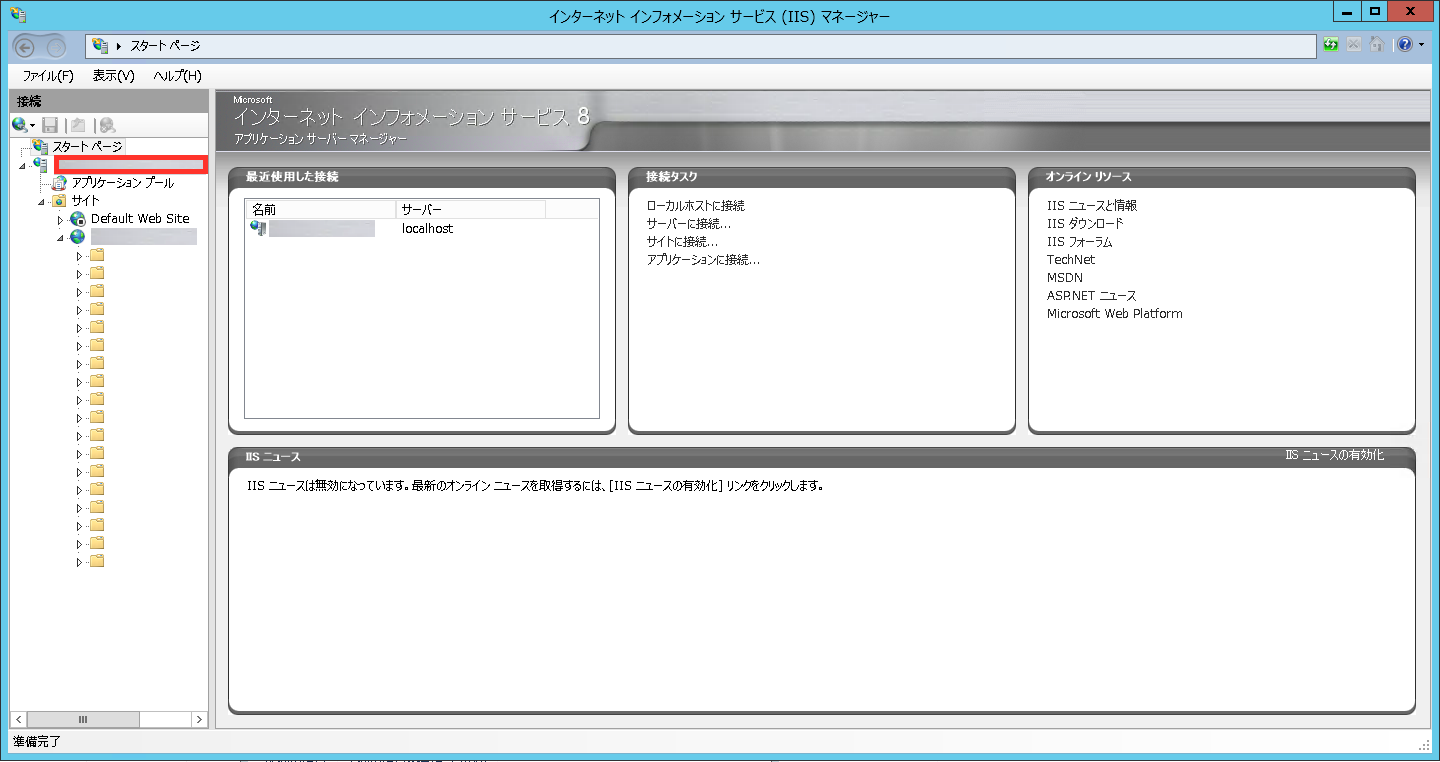Open ASP.NET ニュース link

click(1092, 296)
